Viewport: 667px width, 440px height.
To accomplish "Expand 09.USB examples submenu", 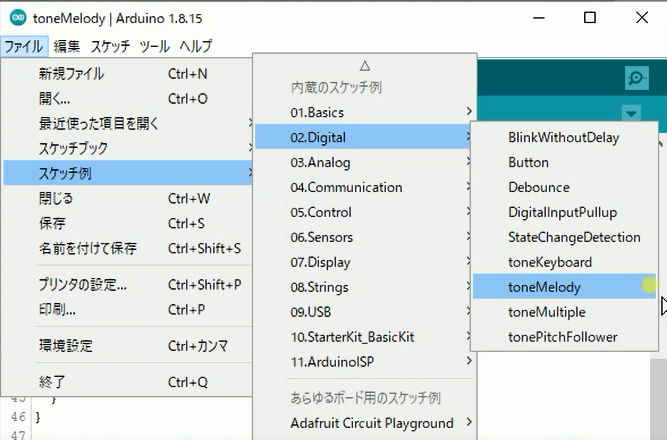I will (363, 312).
